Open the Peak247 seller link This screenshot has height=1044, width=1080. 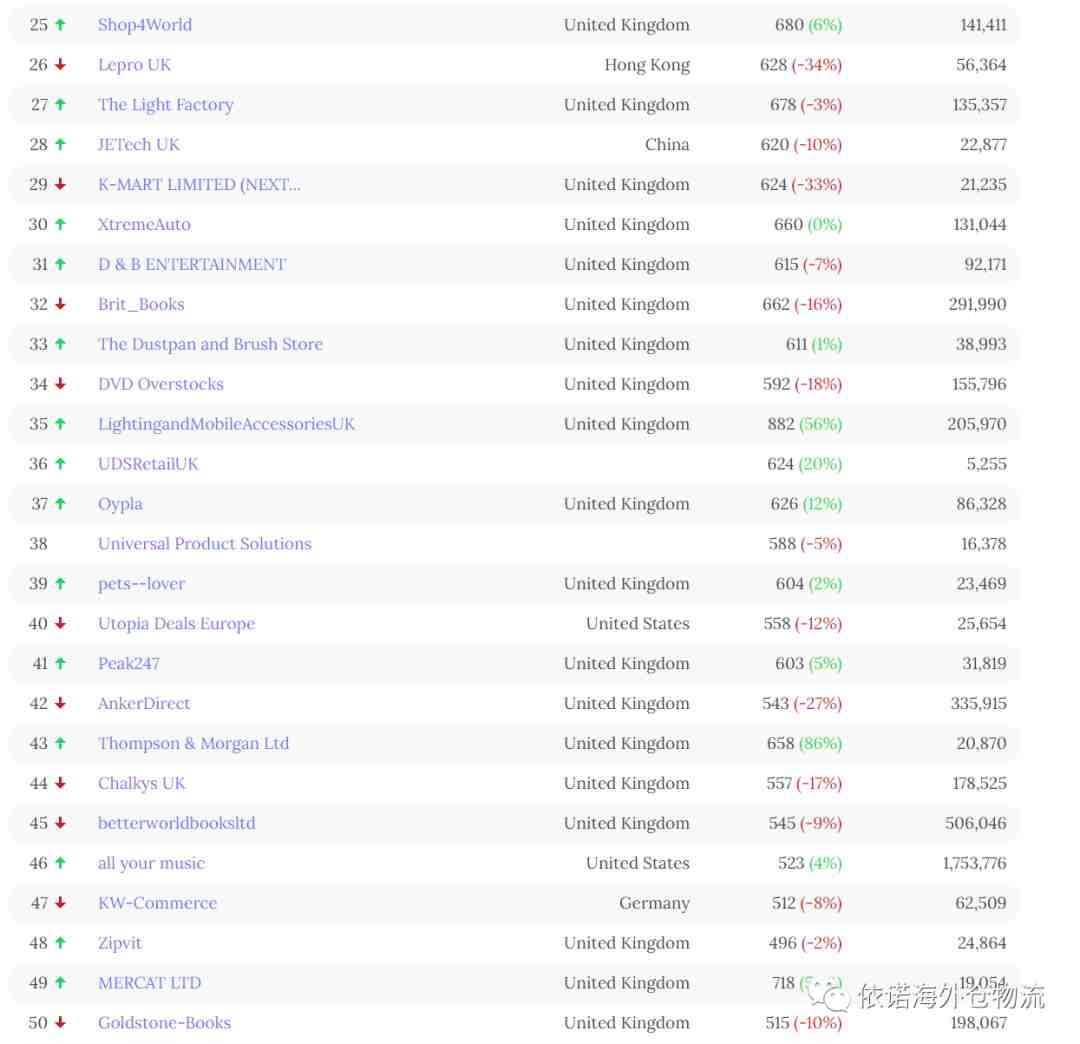129,664
